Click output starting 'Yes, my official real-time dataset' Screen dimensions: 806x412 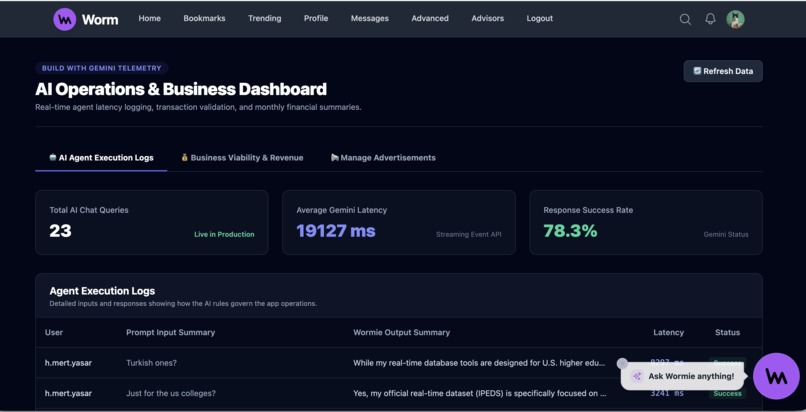(480, 394)
